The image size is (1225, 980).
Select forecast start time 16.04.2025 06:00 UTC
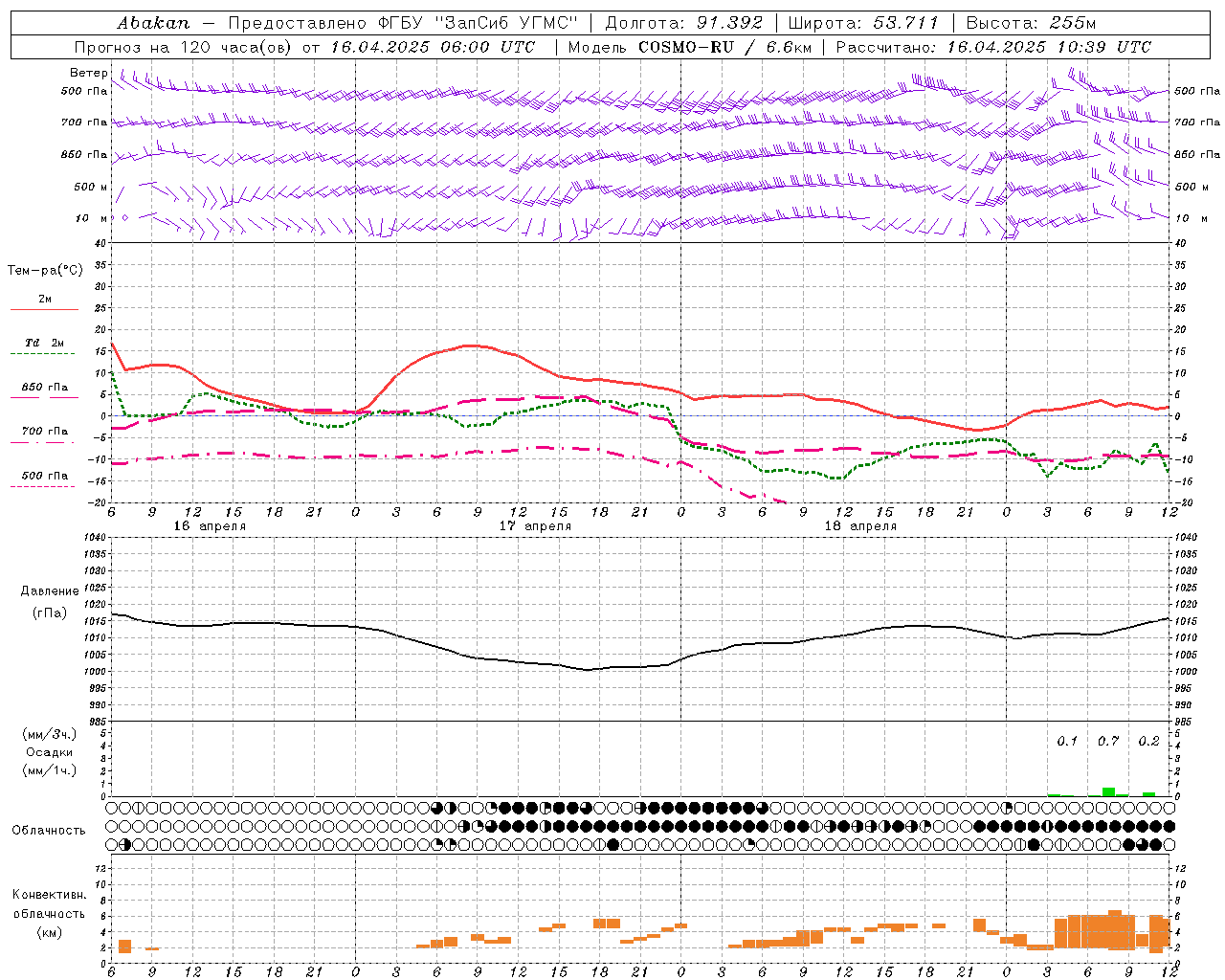click(433, 47)
